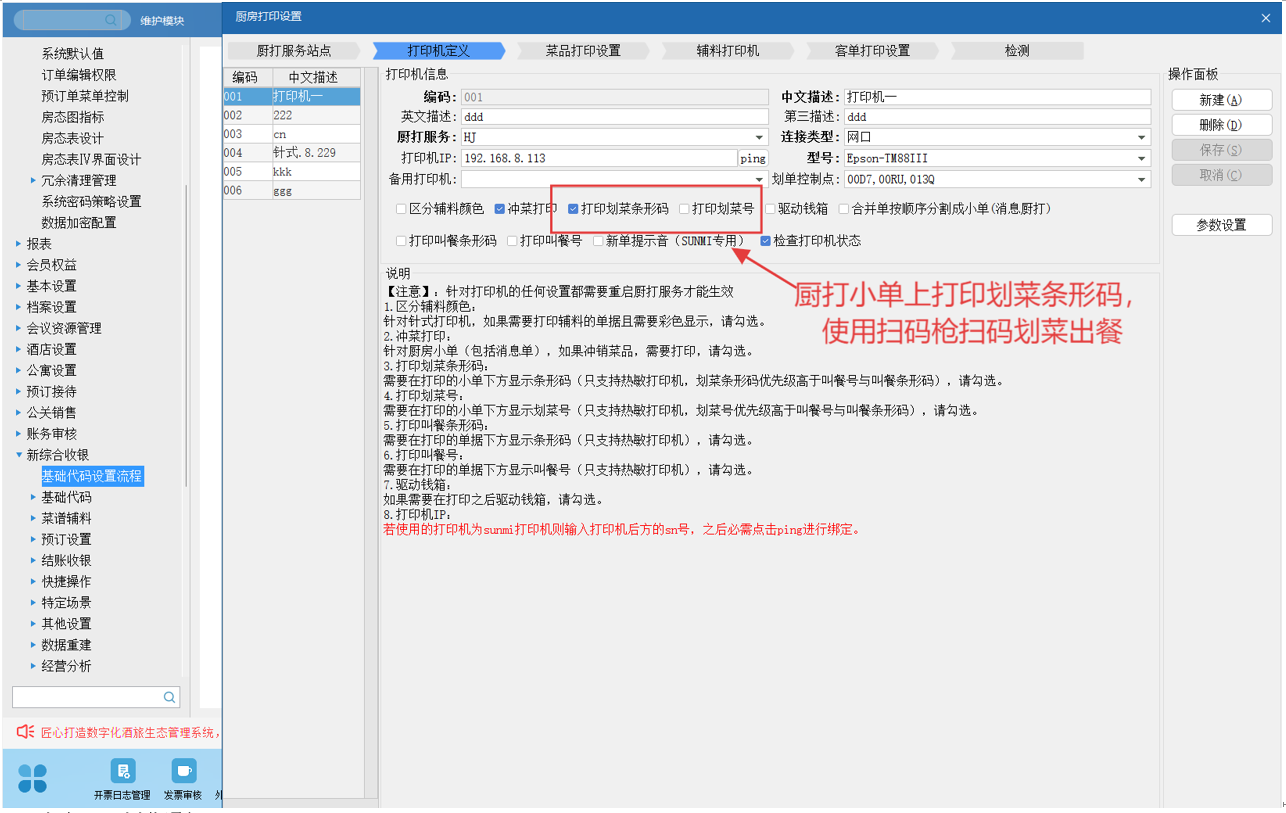Image resolution: width=1286 pixels, height=813 pixels.
Task: Open the 厨打服务 dropdown list
Action: [759, 137]
